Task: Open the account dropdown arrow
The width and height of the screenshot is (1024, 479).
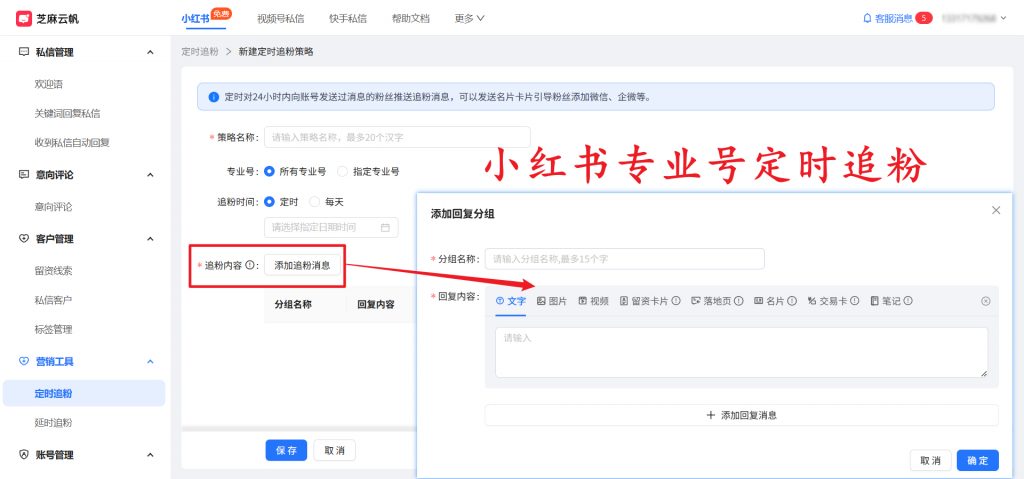Action: (x=1004, y=18)
